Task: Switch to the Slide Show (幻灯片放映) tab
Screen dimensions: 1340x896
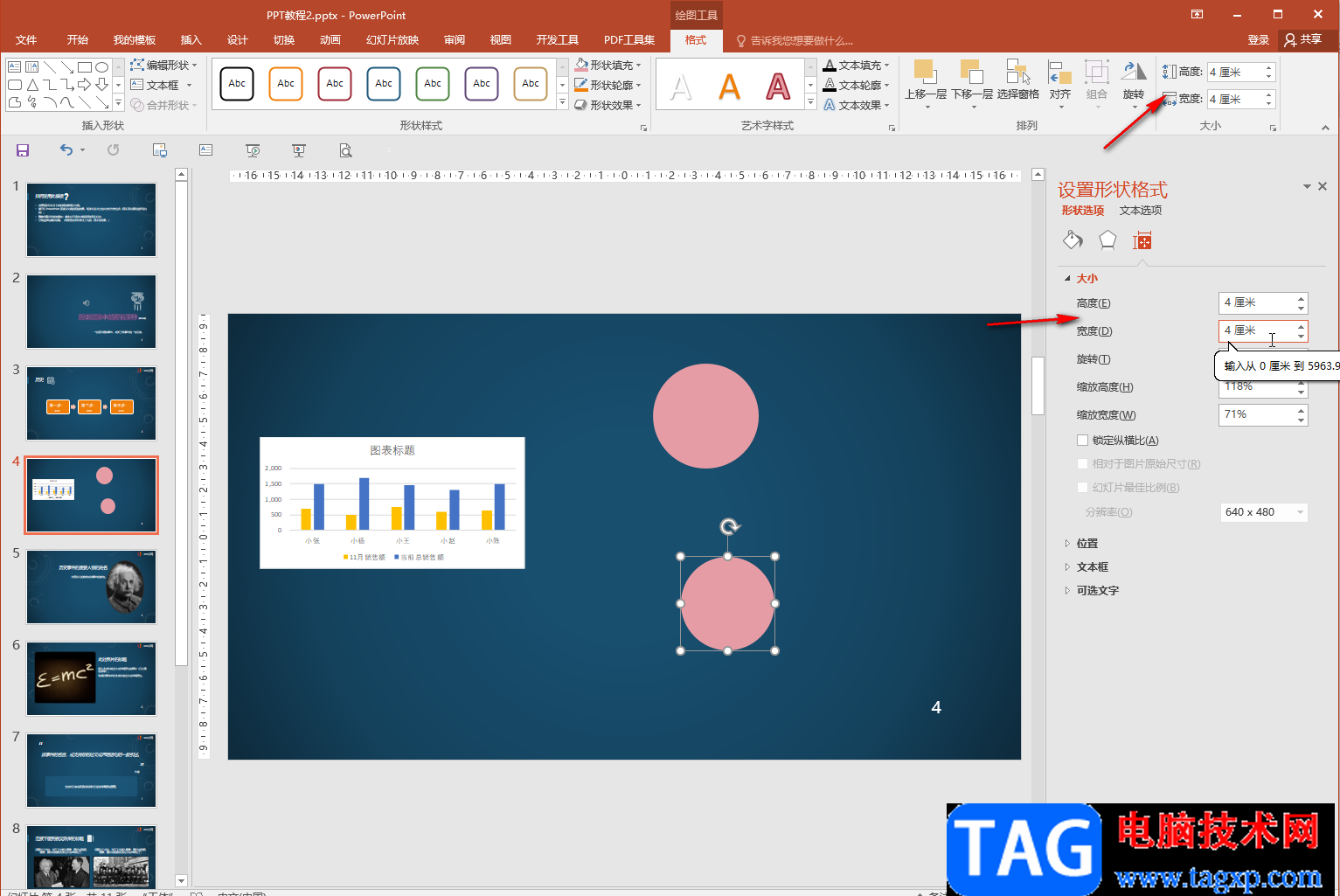Action: coord(392,39)
